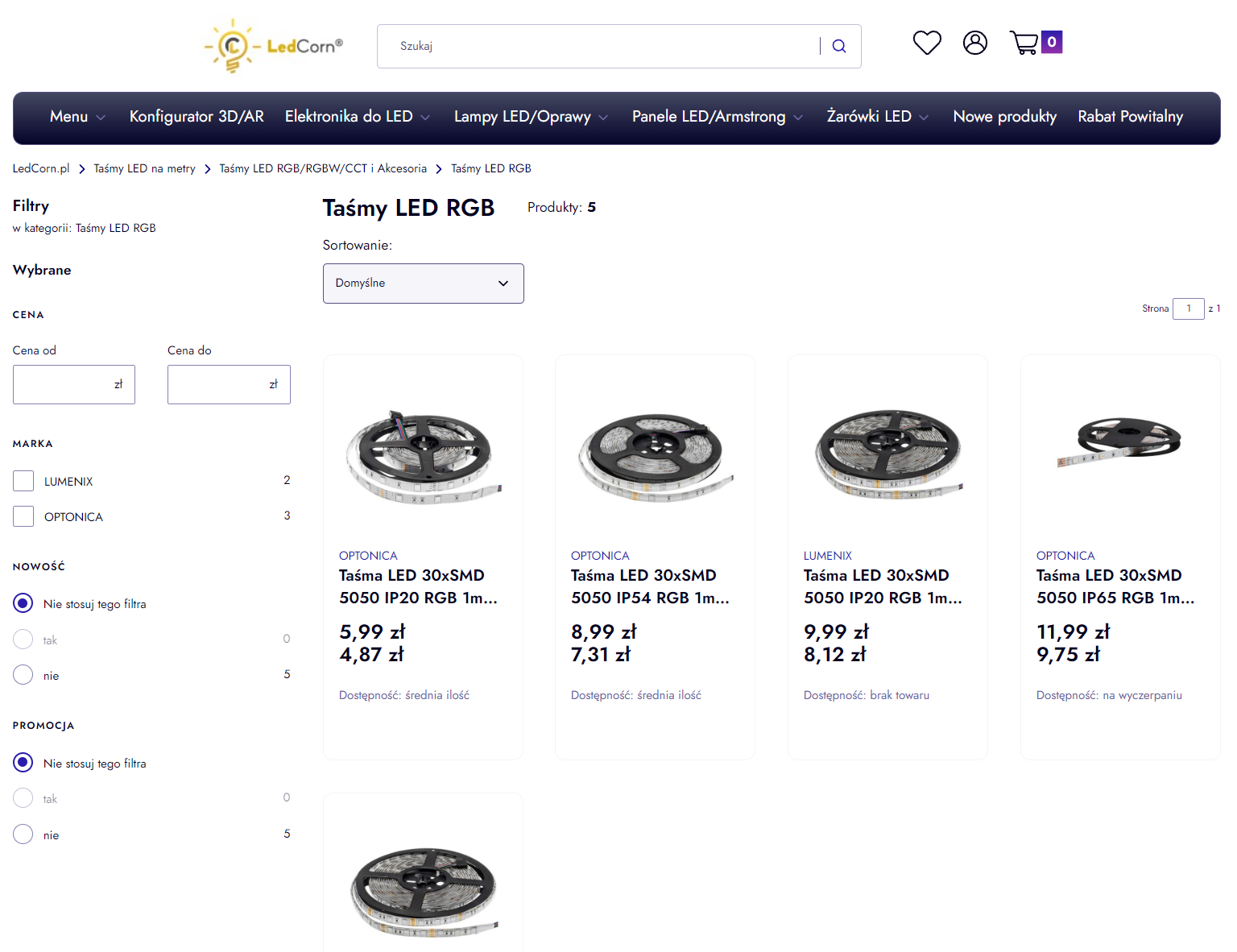This screenshot has height=952, width=1237.
Task: Click the Cena do price field
Action: 229,384
